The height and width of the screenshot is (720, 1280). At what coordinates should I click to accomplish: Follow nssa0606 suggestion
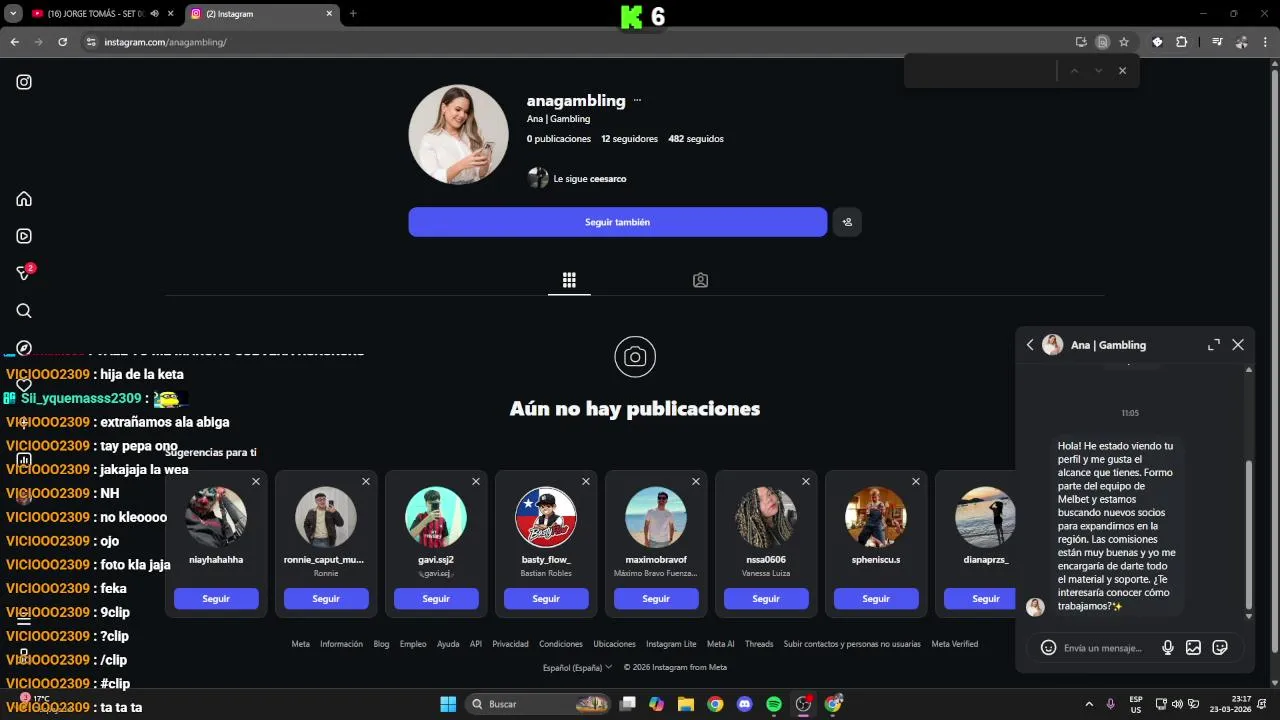[x=766, y=598]
